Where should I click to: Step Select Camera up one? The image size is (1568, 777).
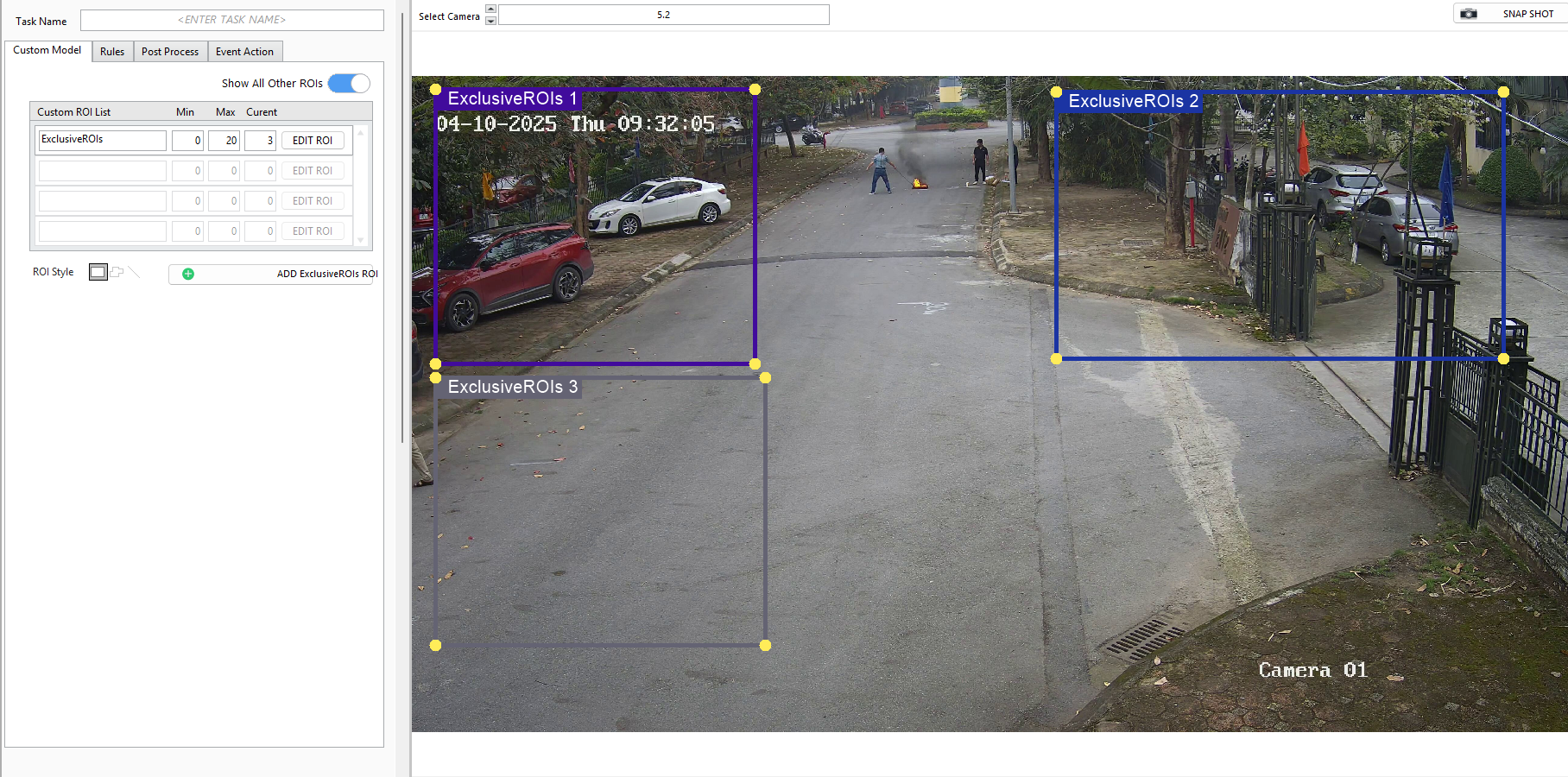click(x=491, y=9)
